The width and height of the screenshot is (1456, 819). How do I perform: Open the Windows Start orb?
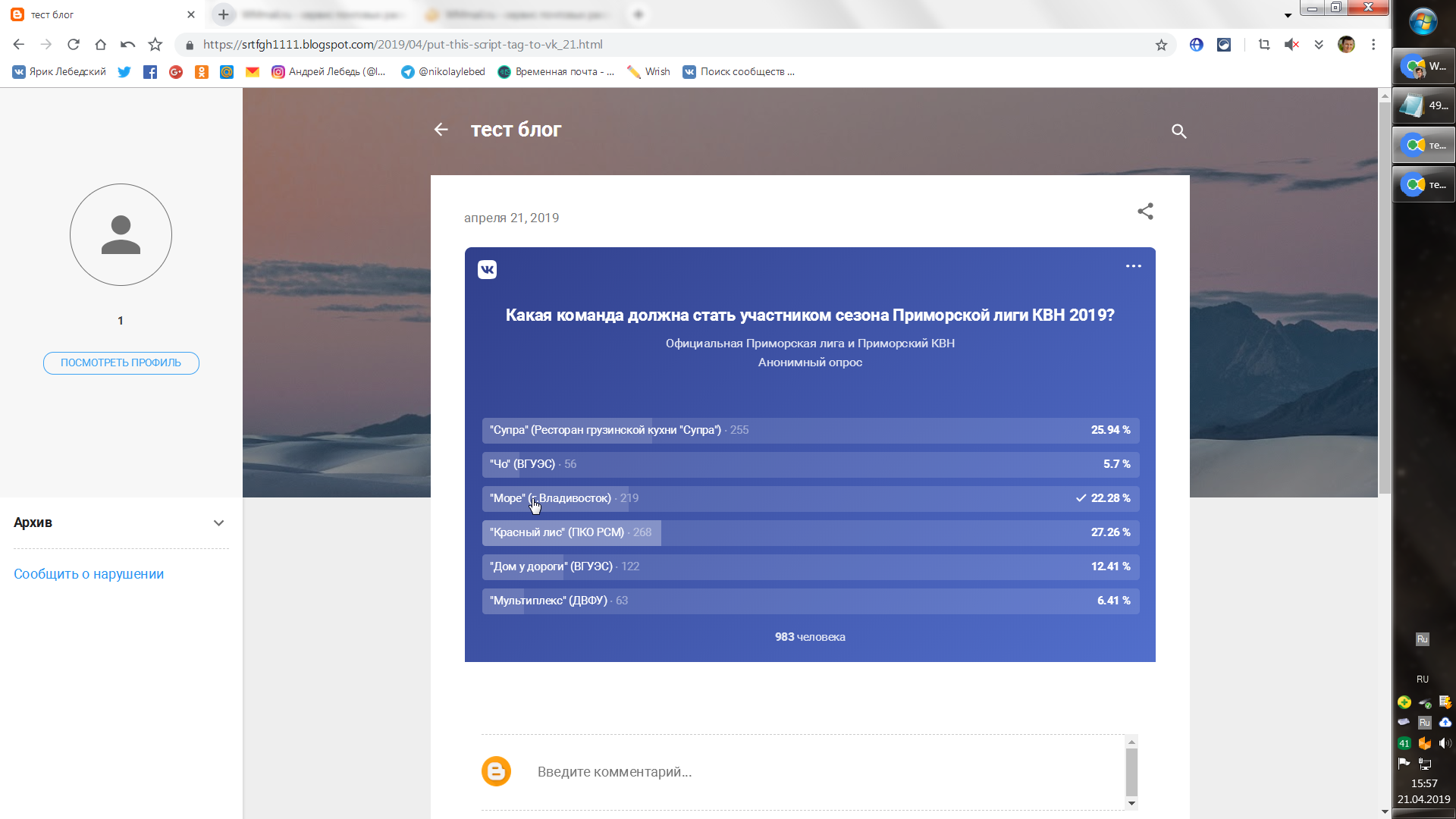(1423, 22)
